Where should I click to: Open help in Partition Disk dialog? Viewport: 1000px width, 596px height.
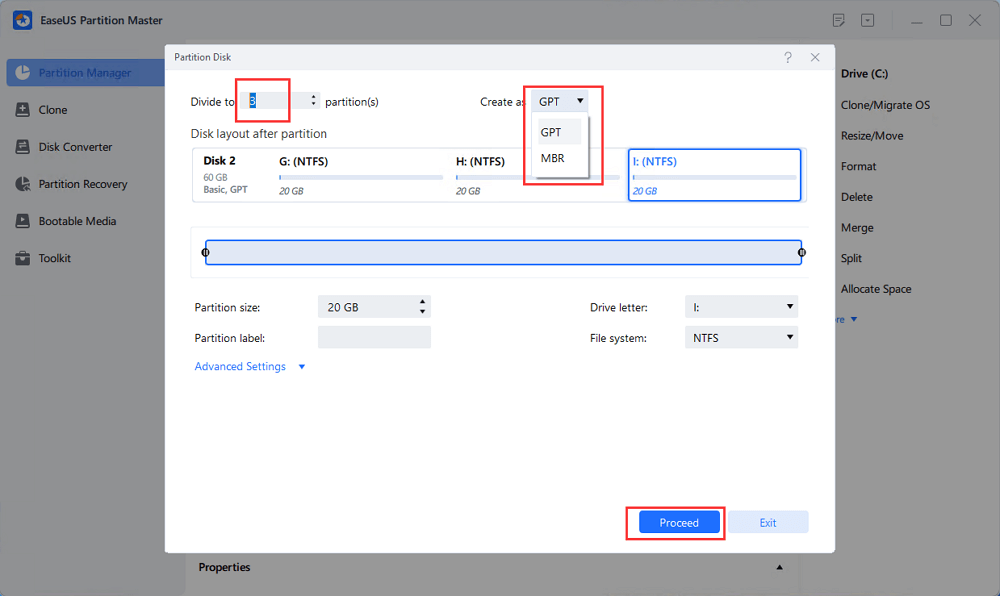click(x=788, y=57)
